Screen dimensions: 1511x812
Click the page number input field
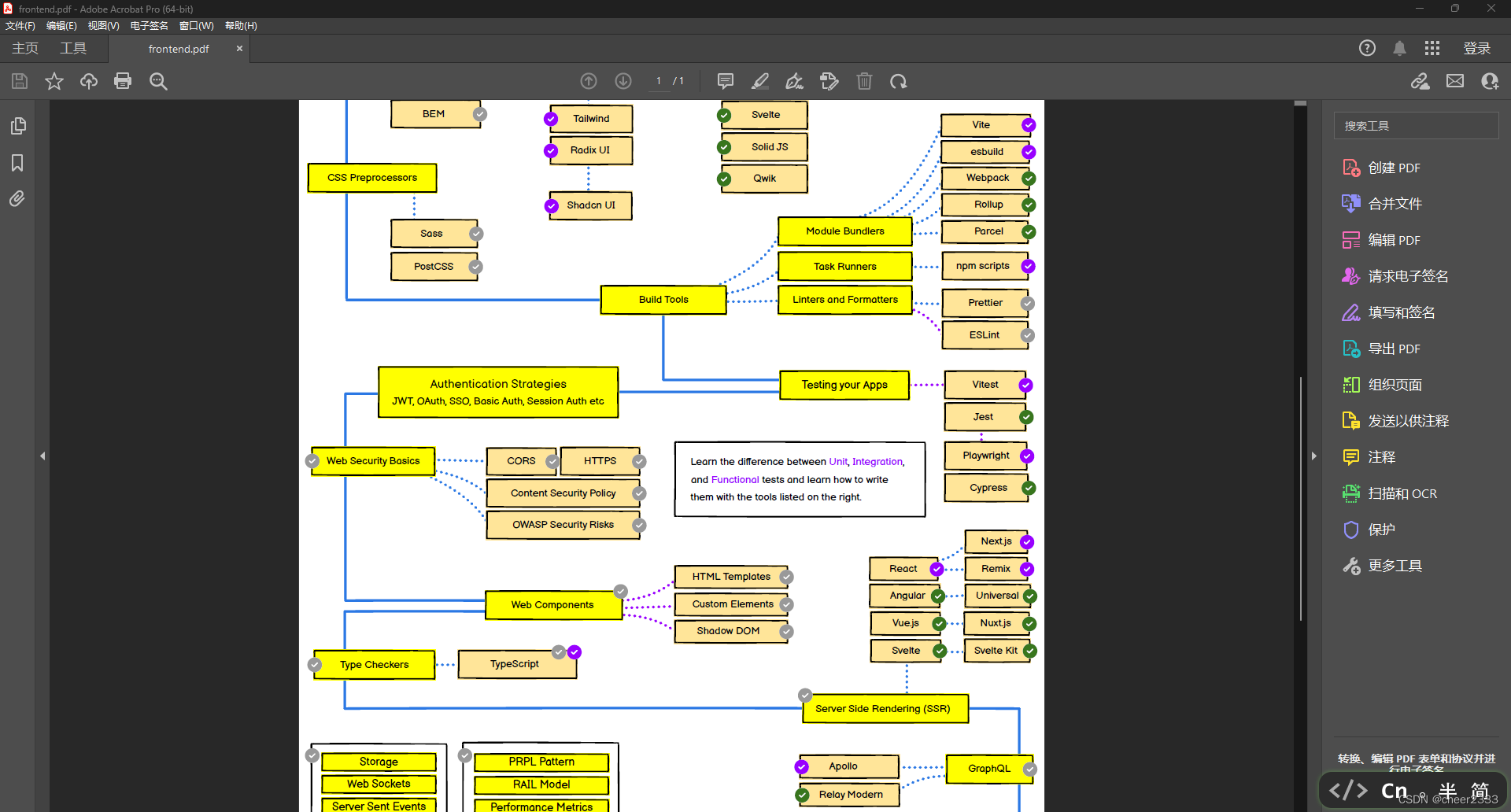[659, 81]
